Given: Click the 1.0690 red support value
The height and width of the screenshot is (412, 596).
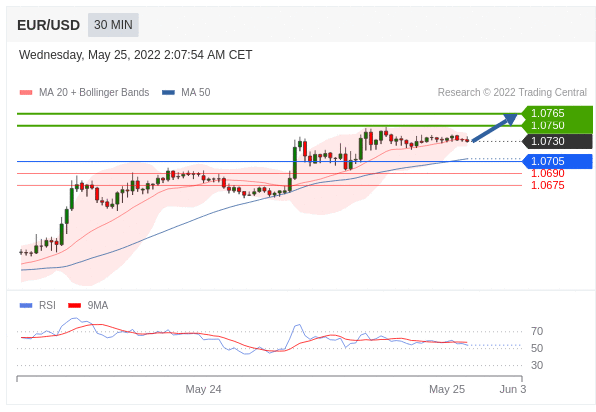Looking at the screenshot, I should (547, 173).
